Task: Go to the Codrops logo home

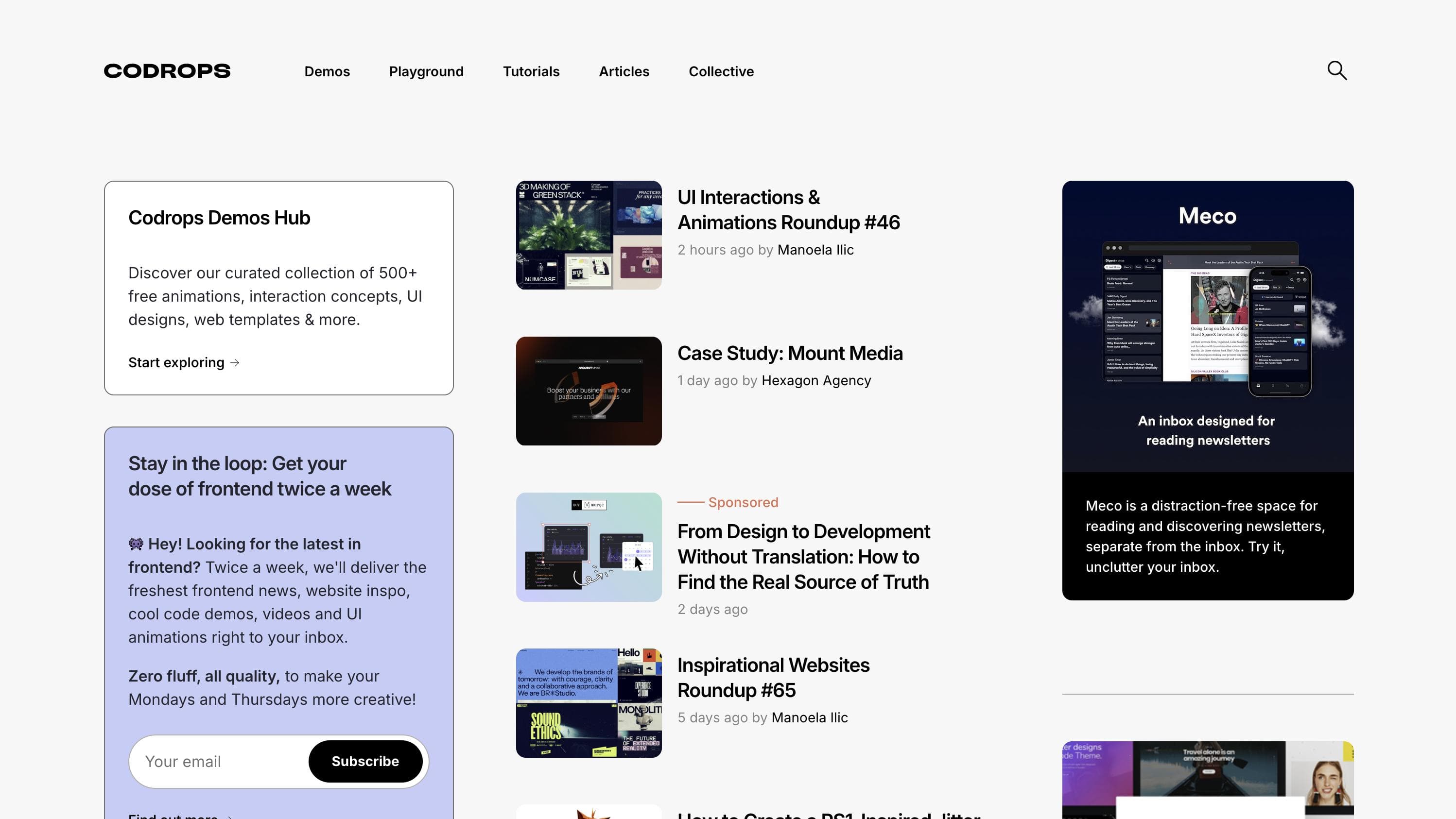Action: click(x=167, y=71)
